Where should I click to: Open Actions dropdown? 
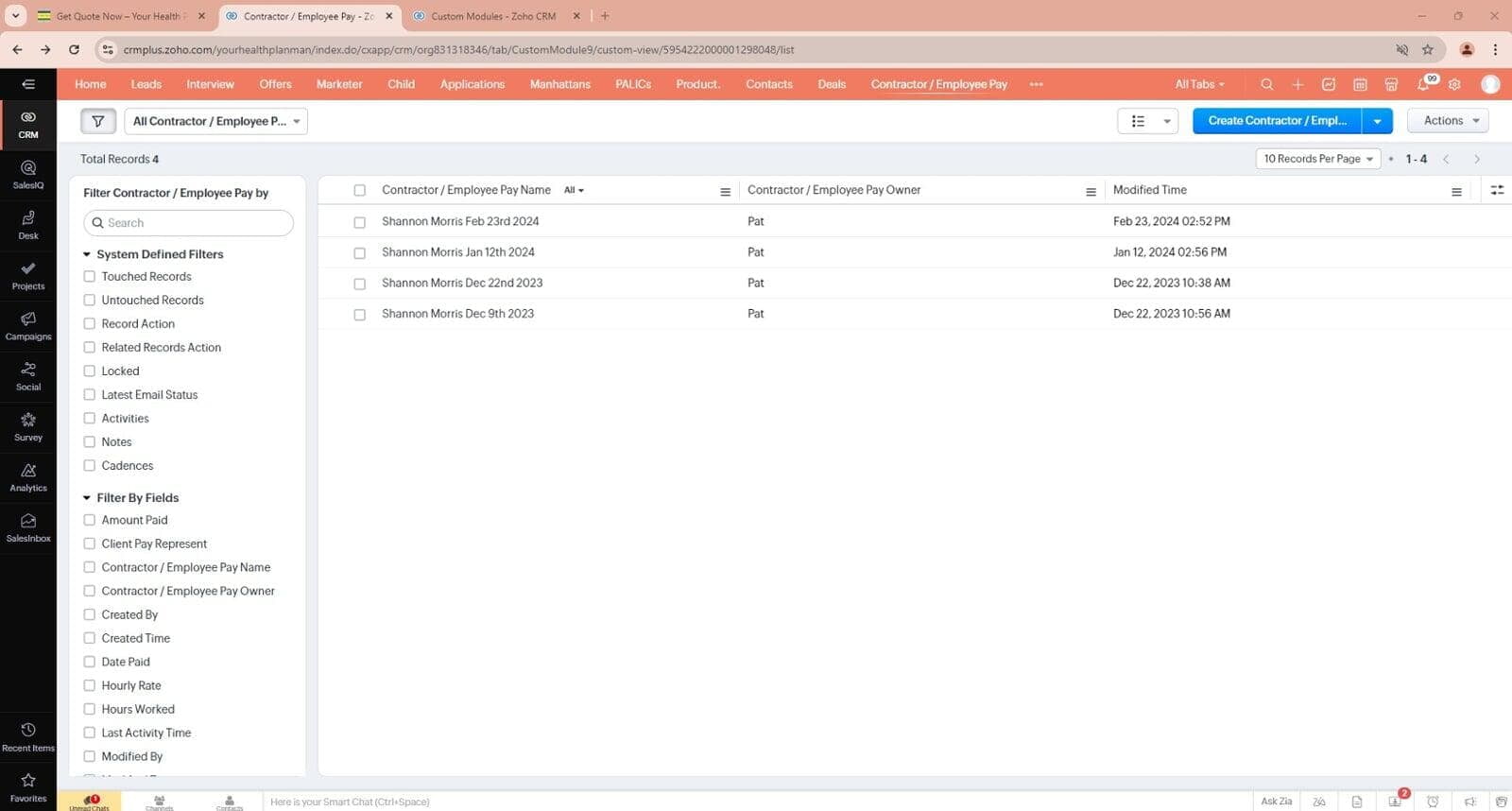(1448, 121)
